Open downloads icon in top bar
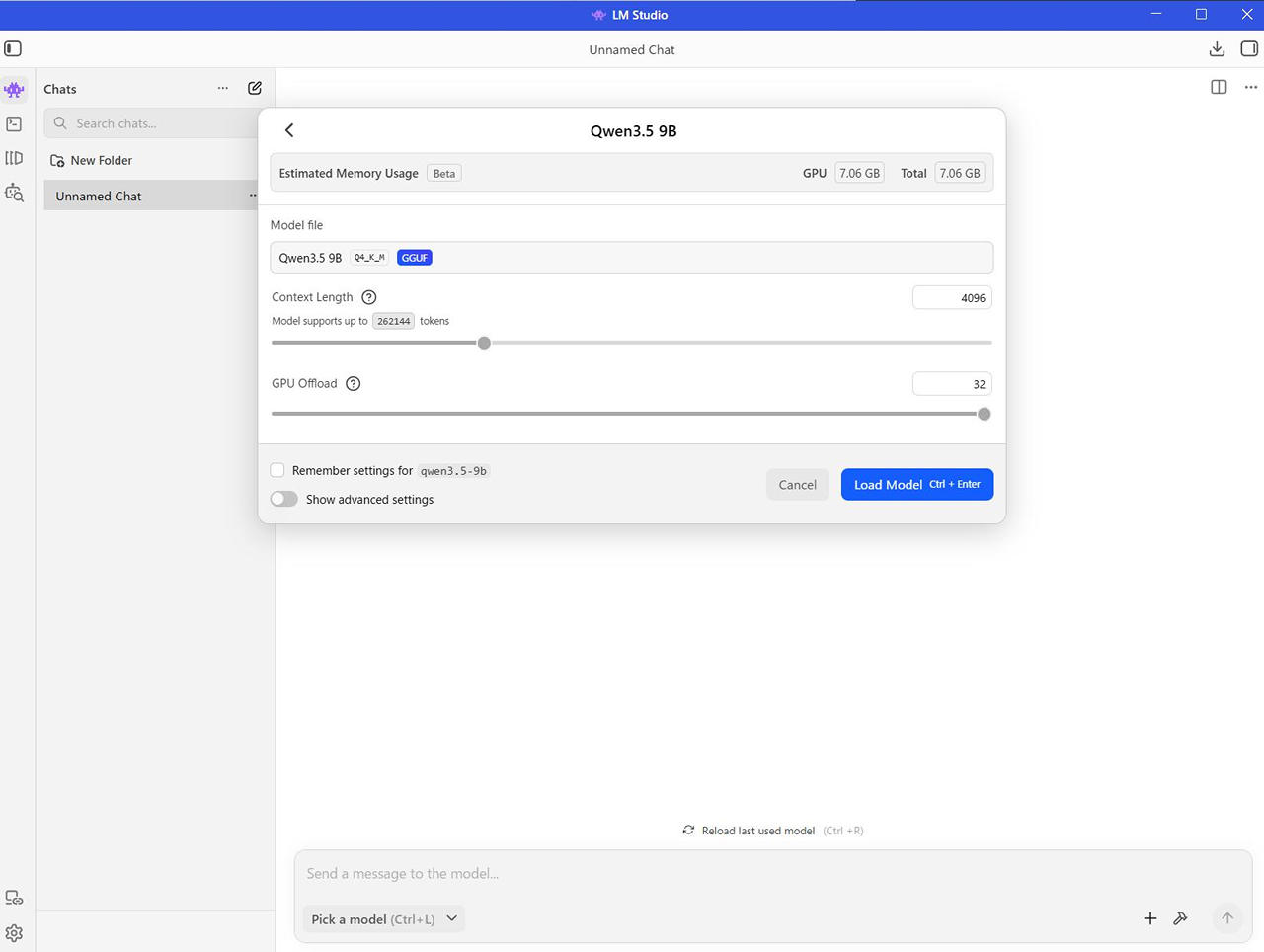This screenshot has height=952, width=1264. (1217, 49)
